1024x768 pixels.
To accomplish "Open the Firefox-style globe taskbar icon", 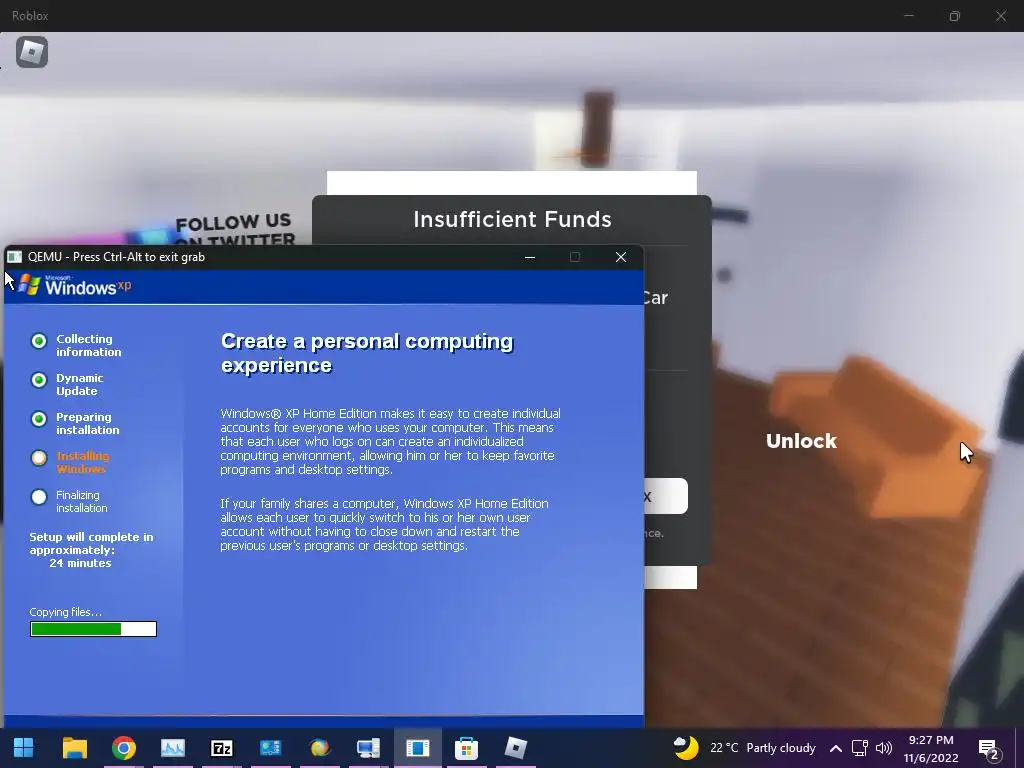I will click(319, 748).
